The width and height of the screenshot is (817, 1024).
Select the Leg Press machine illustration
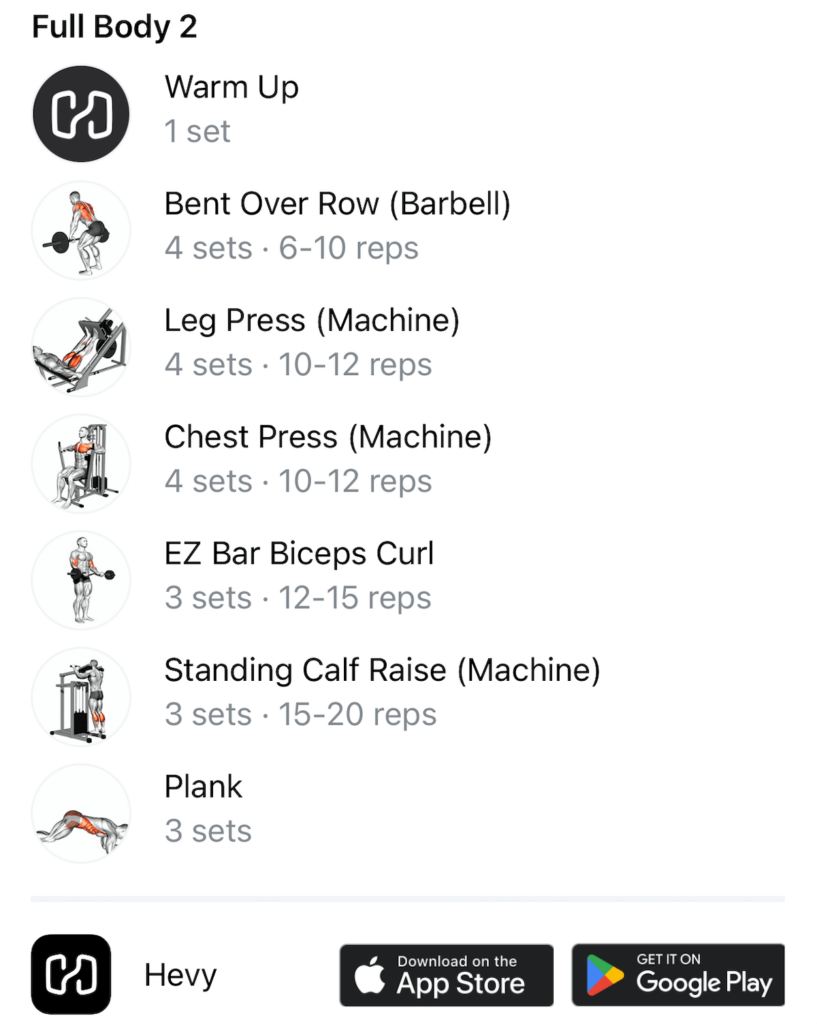(81, 347)
